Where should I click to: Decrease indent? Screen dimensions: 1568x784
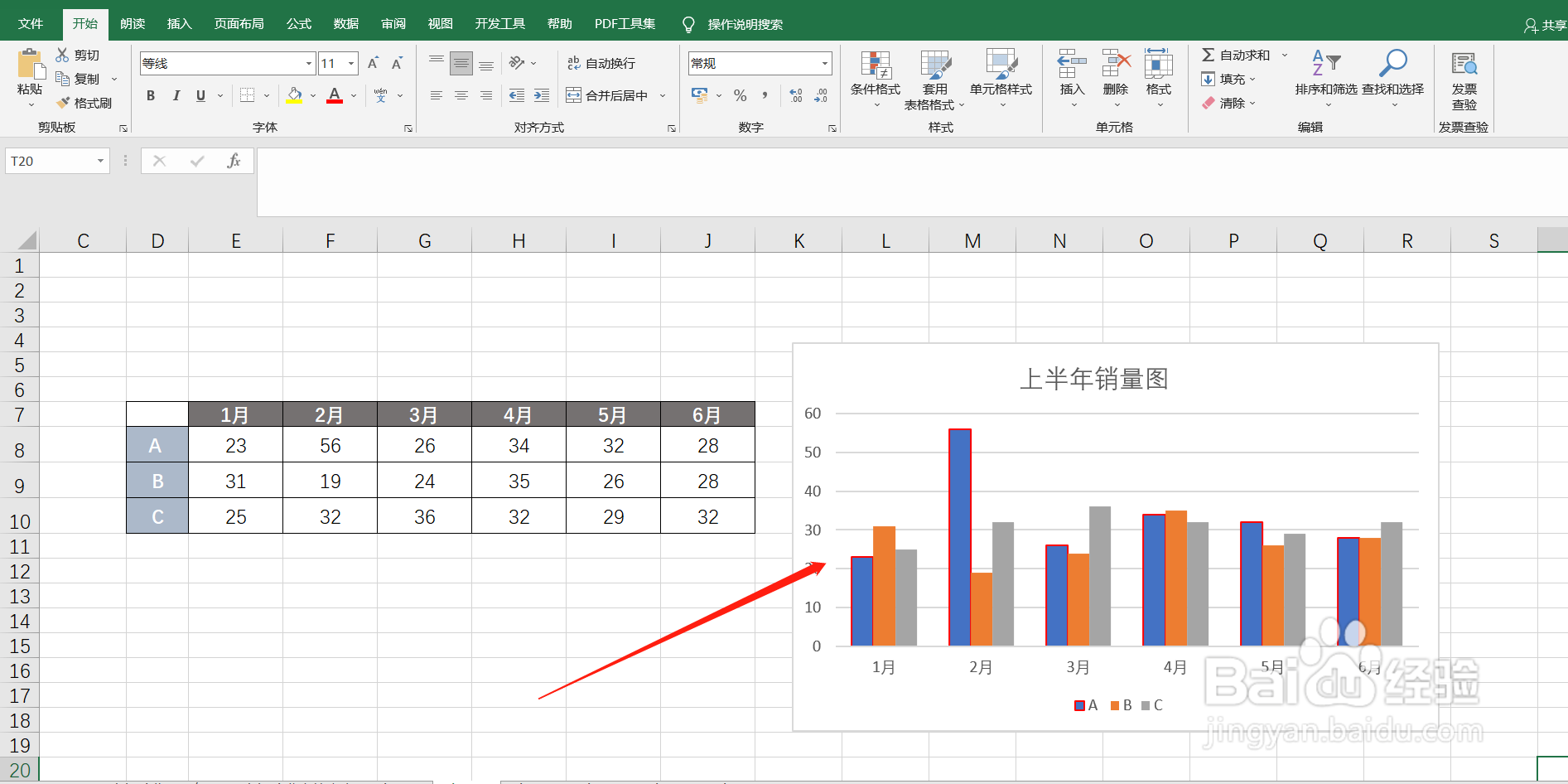point(517,96)
